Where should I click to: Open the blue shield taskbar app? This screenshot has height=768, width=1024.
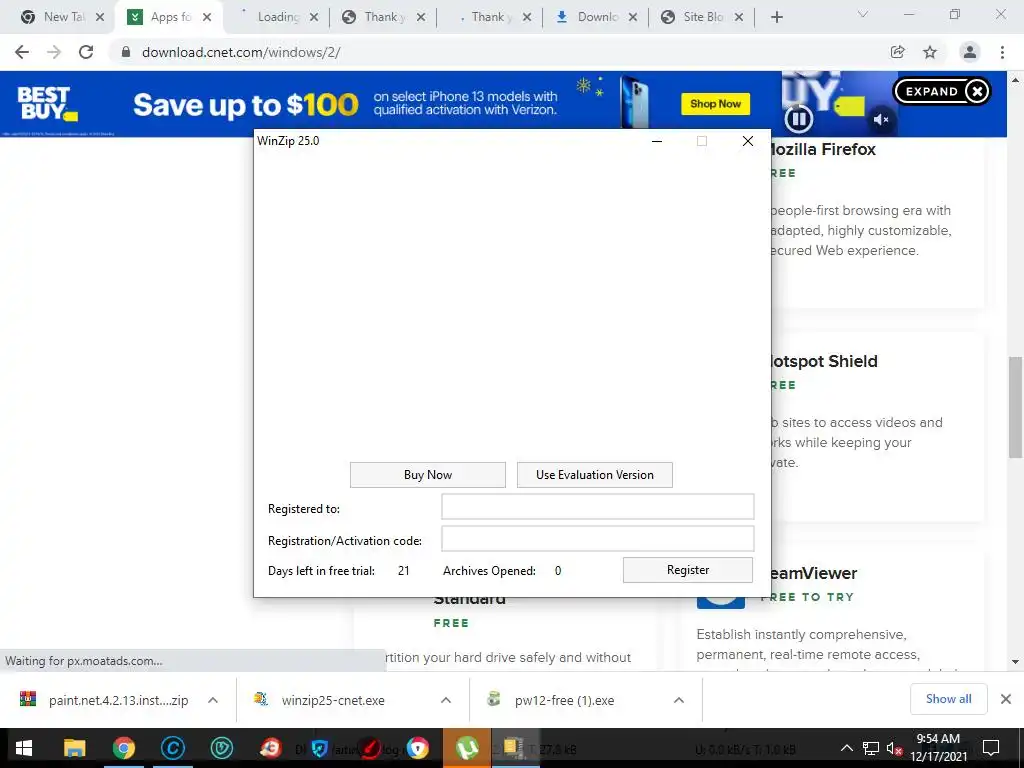point(319,748)
